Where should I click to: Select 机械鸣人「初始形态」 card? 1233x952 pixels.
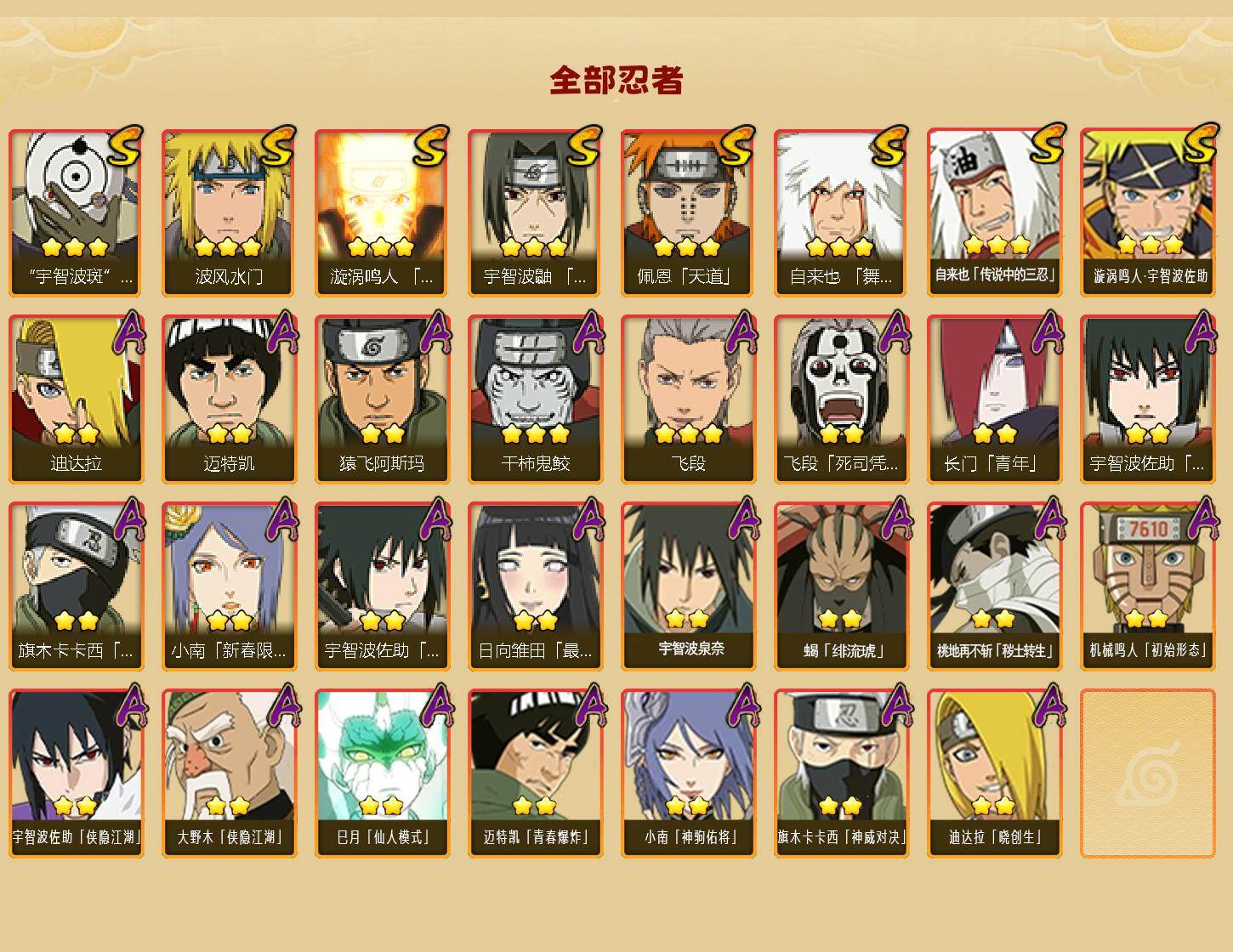(1147, 586)
